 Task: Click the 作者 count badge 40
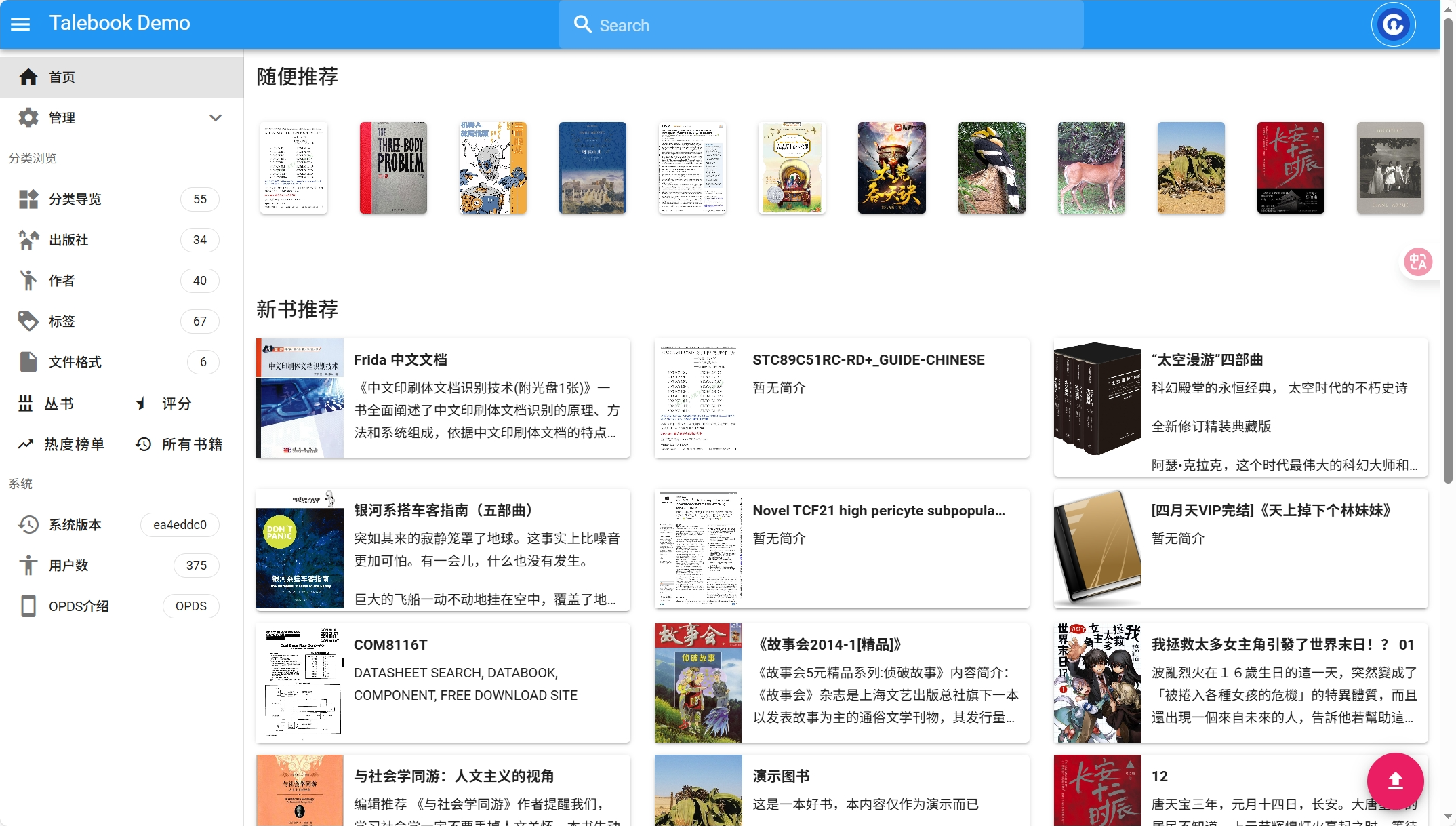pyautogui.click(x=199, y=281)
